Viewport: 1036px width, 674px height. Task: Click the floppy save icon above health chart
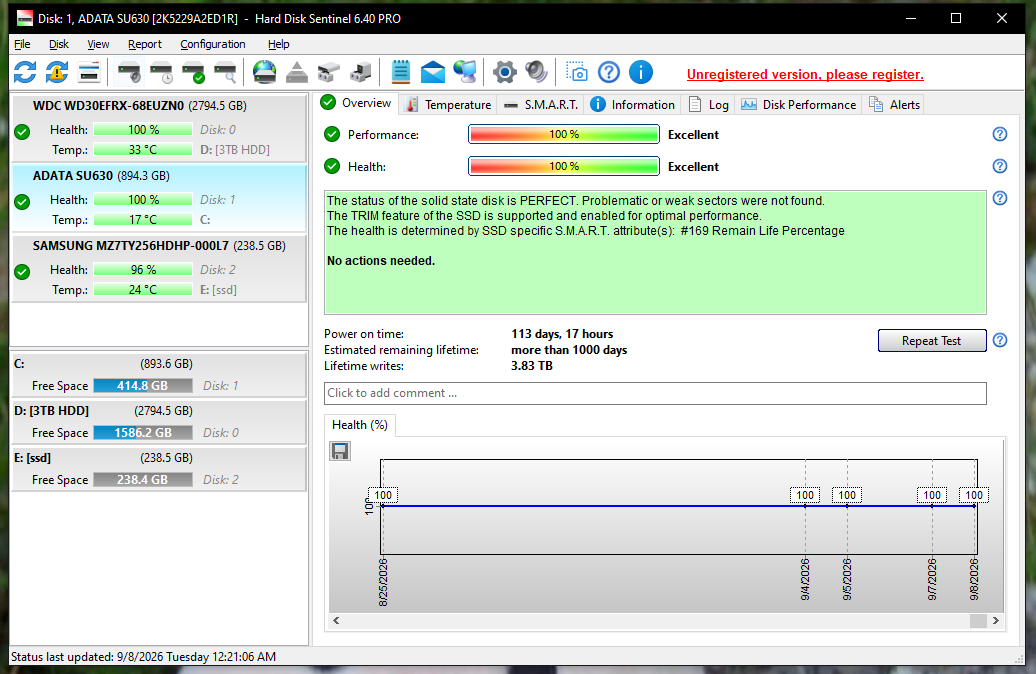[x=340, y=451]
